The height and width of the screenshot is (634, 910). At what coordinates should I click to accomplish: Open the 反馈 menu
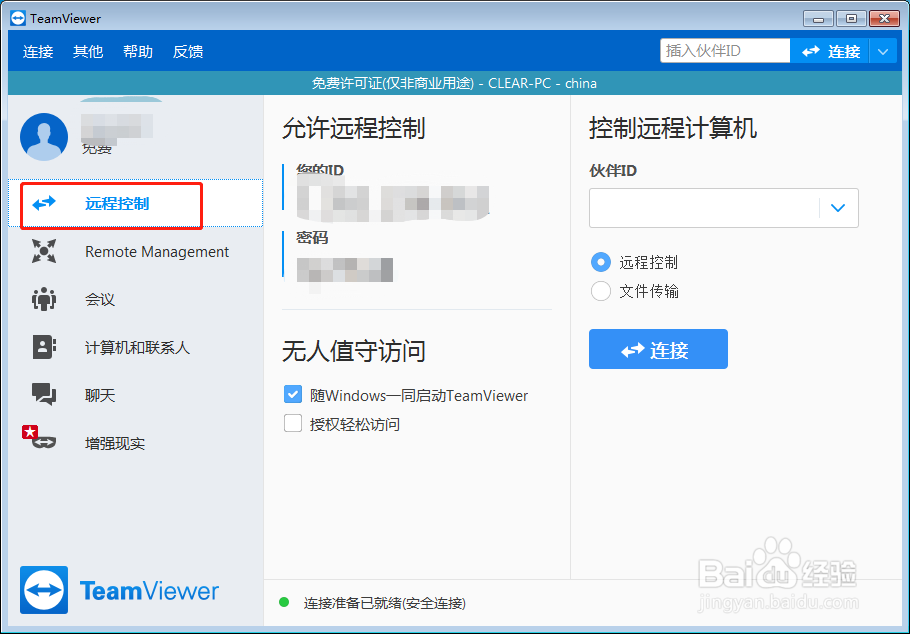tap(188, 52)
